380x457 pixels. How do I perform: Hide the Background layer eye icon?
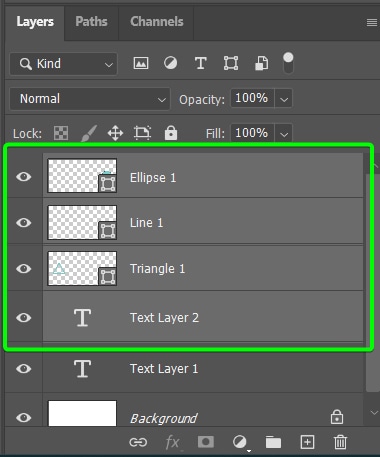pos(24,417)
